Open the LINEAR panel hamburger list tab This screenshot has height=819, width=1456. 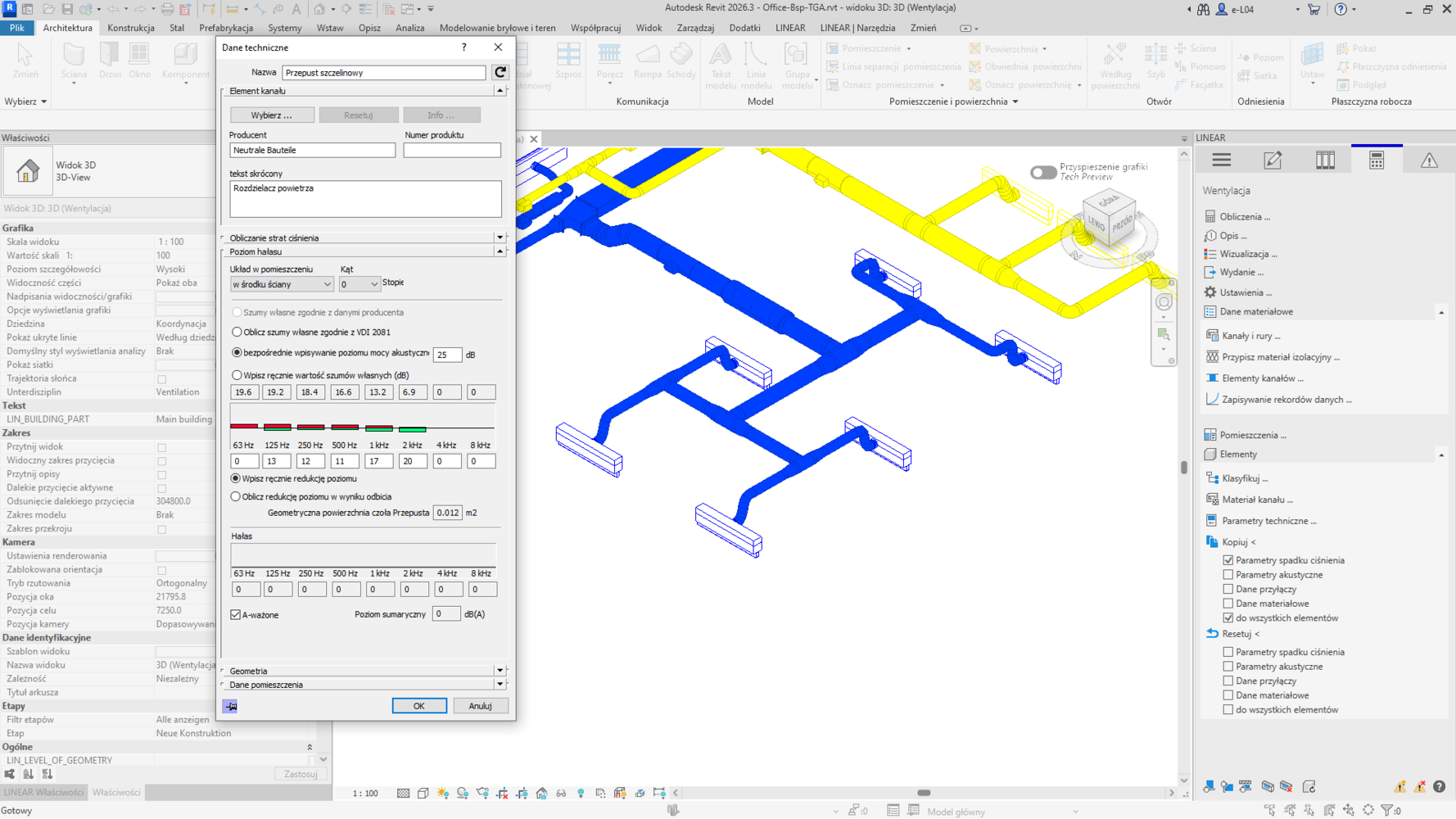pyautogui.click(x=1221, y=161)
